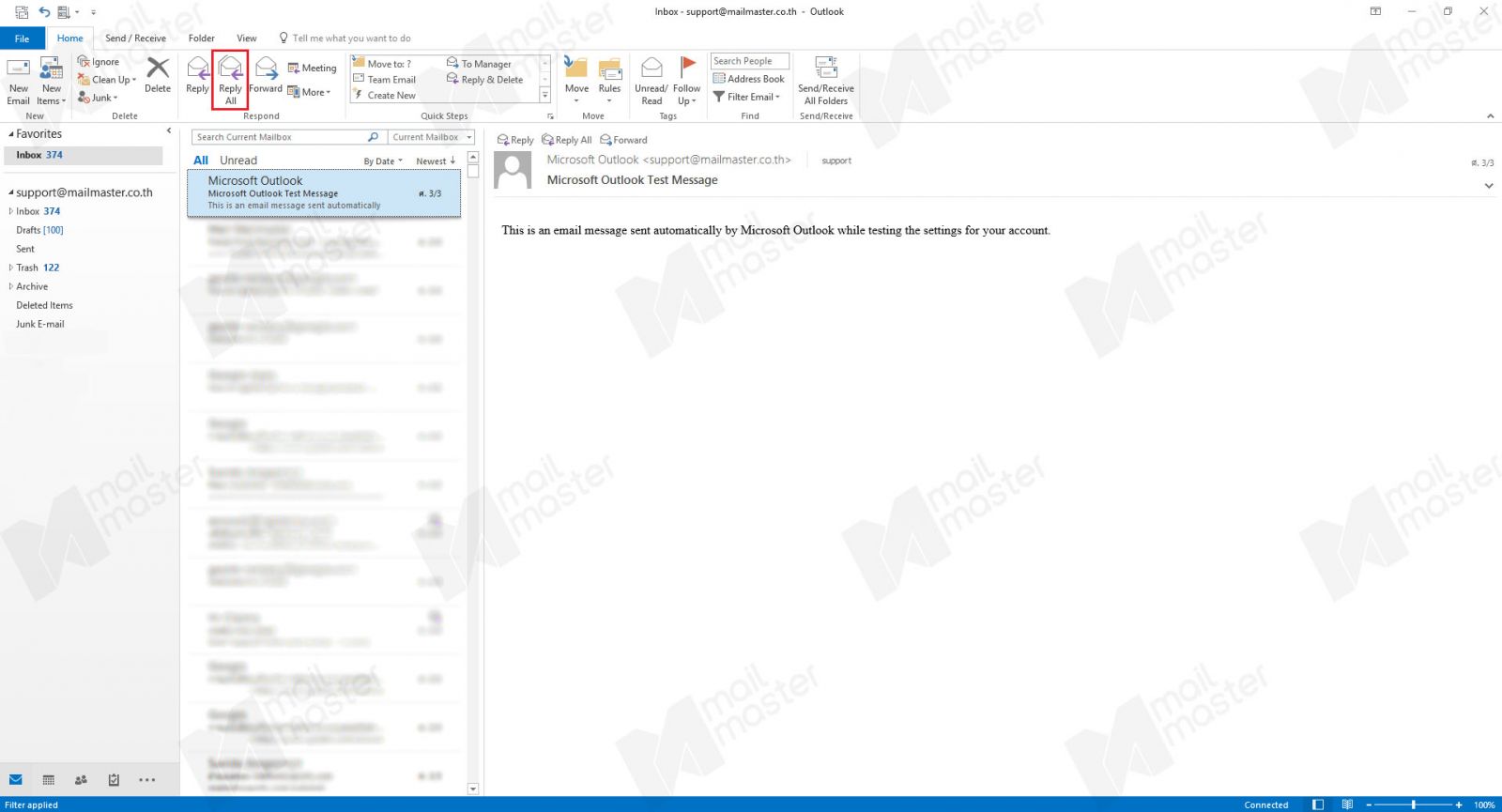Click Tell me what you want to do
This screenshot has height=812, width=1502.
pyautogui.click(x=345, y=38)
